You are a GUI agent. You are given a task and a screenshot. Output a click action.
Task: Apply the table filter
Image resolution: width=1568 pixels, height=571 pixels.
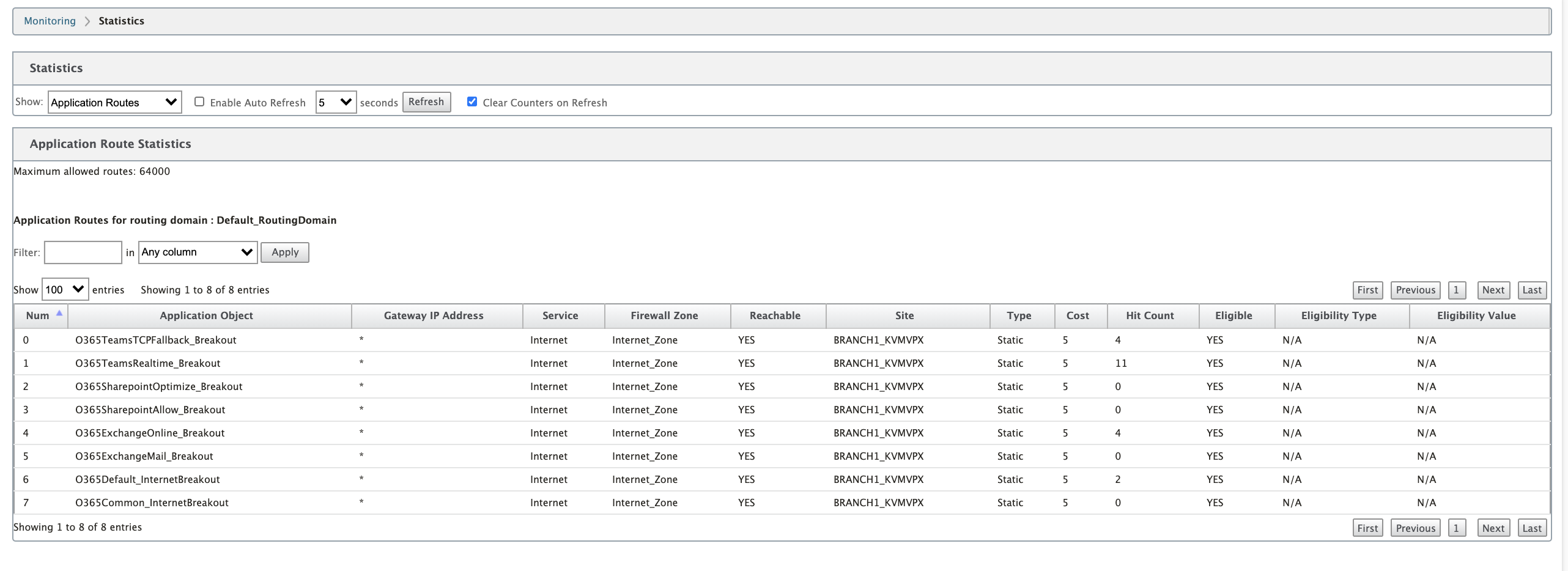tap(285, 252)
